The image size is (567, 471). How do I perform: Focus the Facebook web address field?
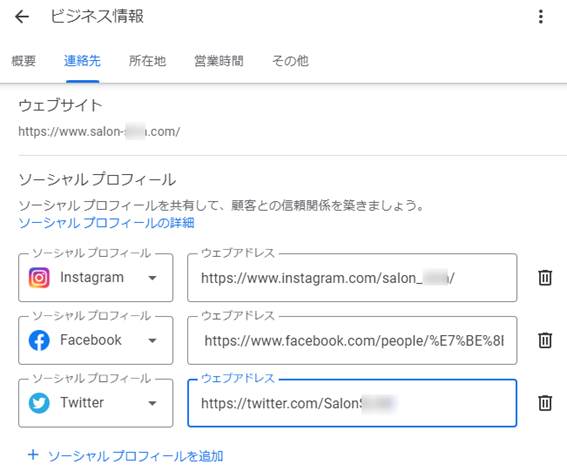352,341
